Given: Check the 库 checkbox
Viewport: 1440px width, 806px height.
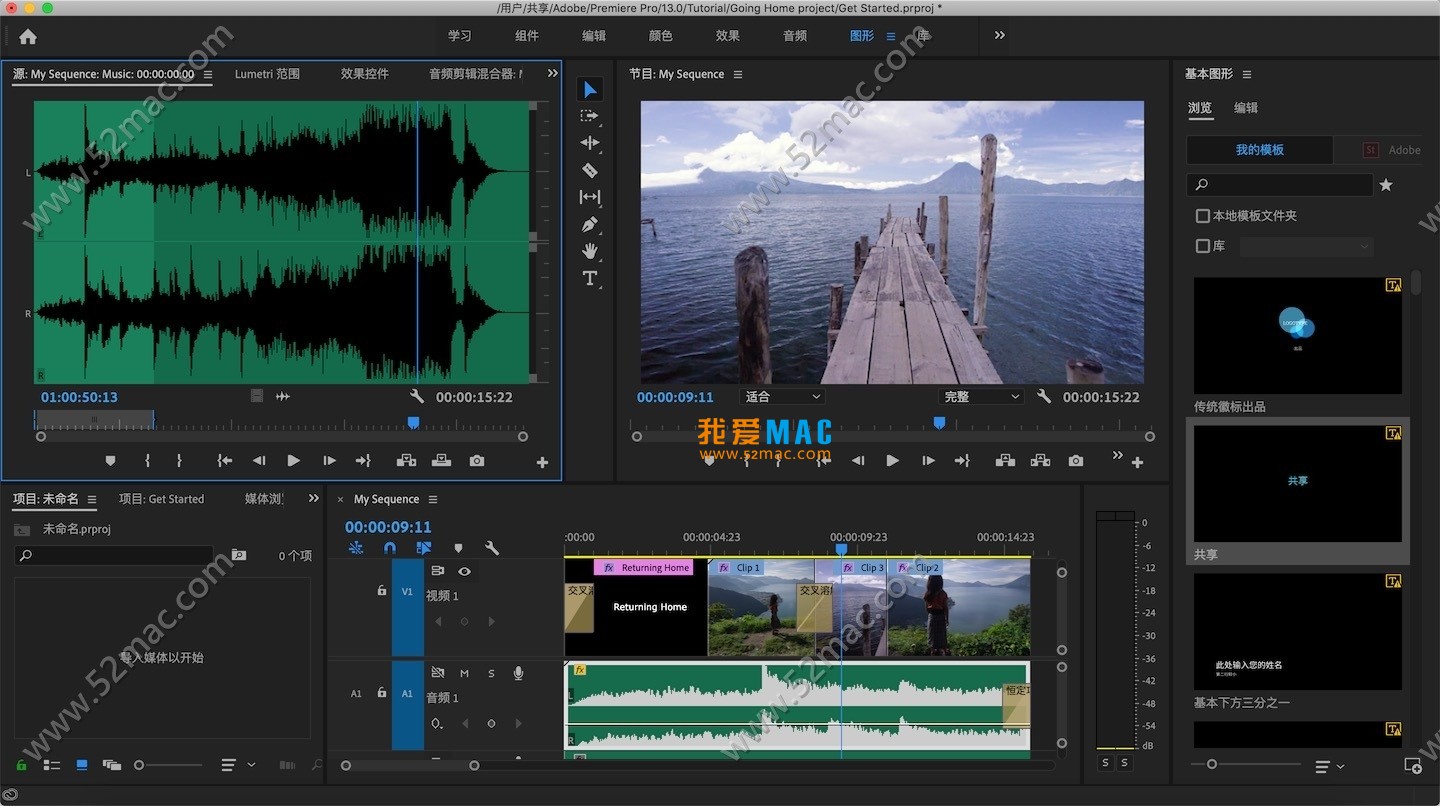Looking at the screenshot, I should [1203, 246].
